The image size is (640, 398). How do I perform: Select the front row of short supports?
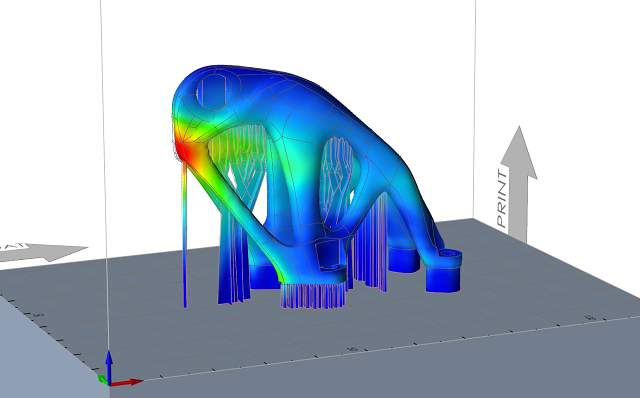tap(313, 296)
